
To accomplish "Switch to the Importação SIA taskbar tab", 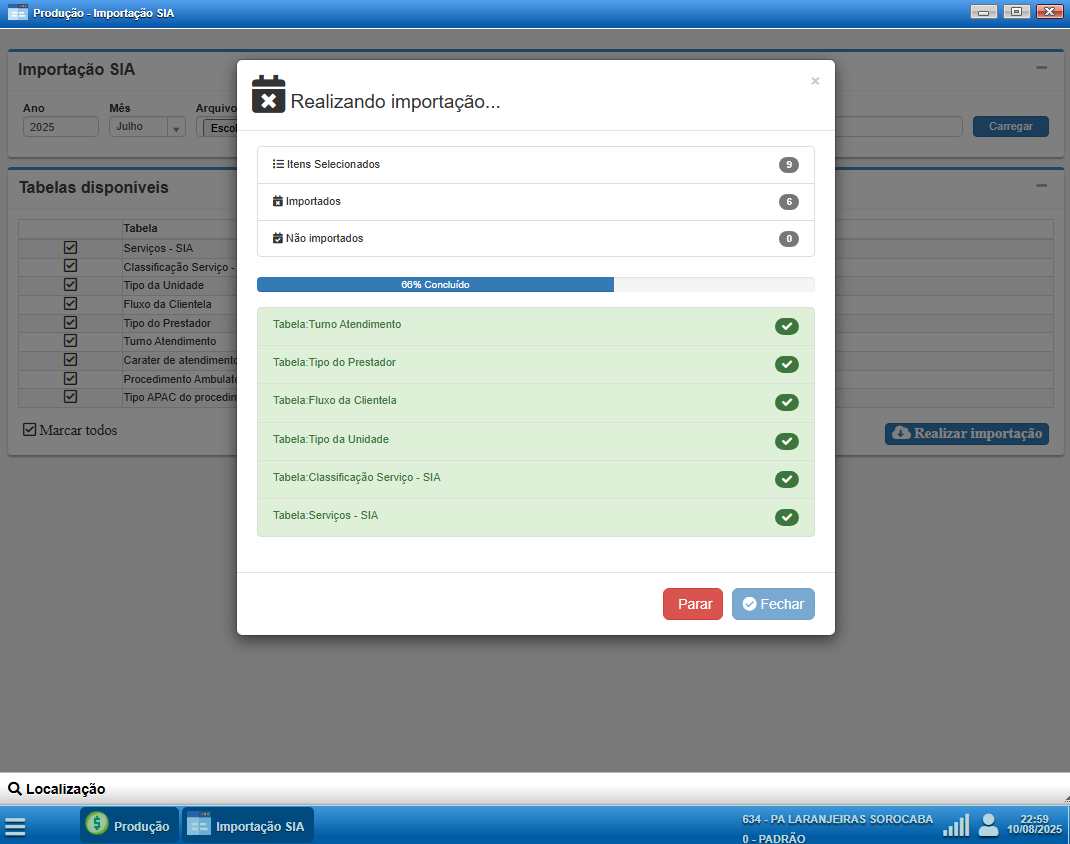I will pyautogui.click(x=248, y=826).
